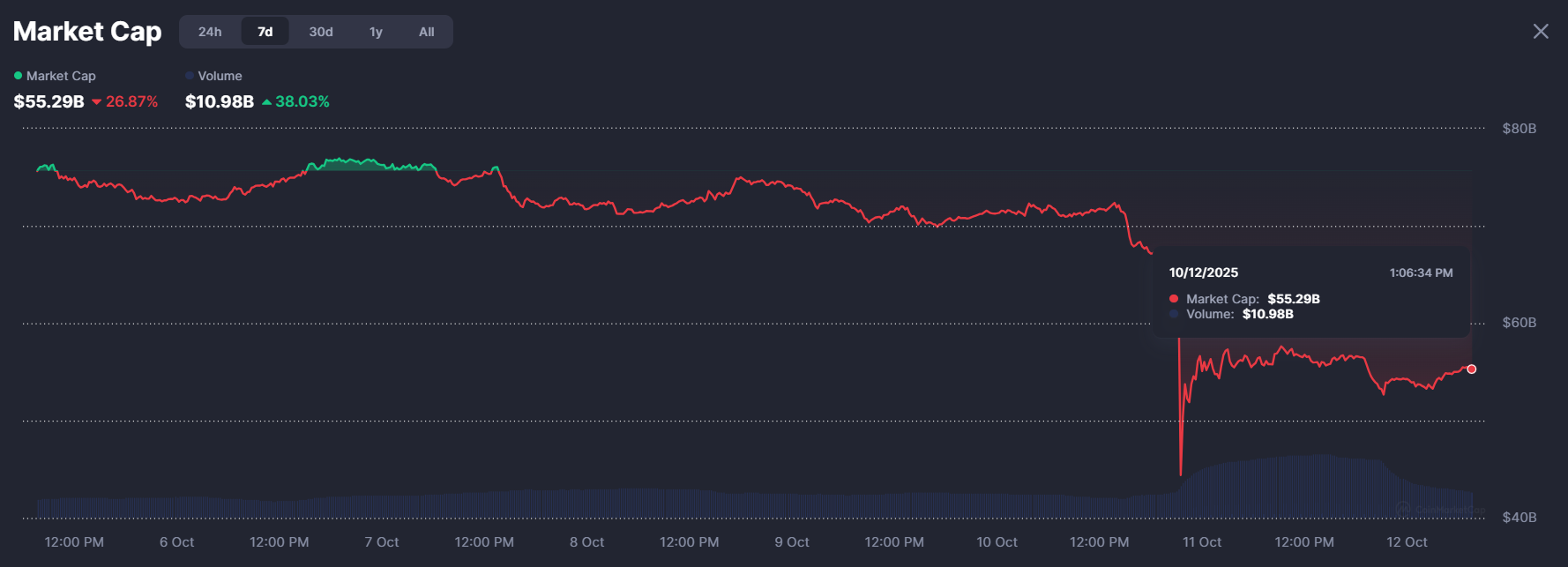Click the $10.98B volume value in header
Screen dimensions: 1568x567
(220, 102)
